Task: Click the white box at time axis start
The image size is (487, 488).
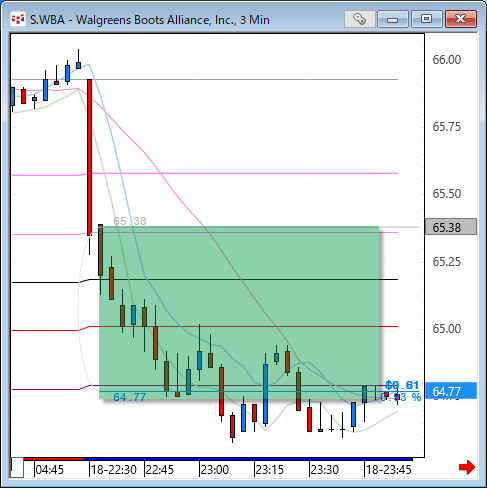Action: pyautogui.click(x=17, y=468)
